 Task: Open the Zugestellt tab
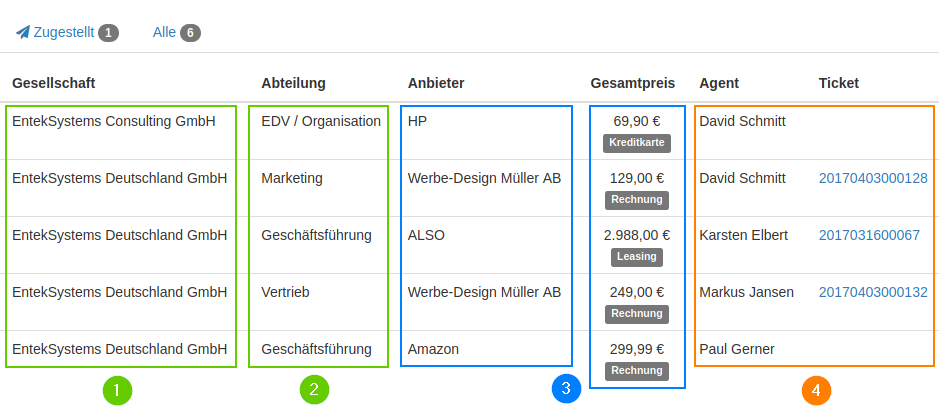(64, 32)
